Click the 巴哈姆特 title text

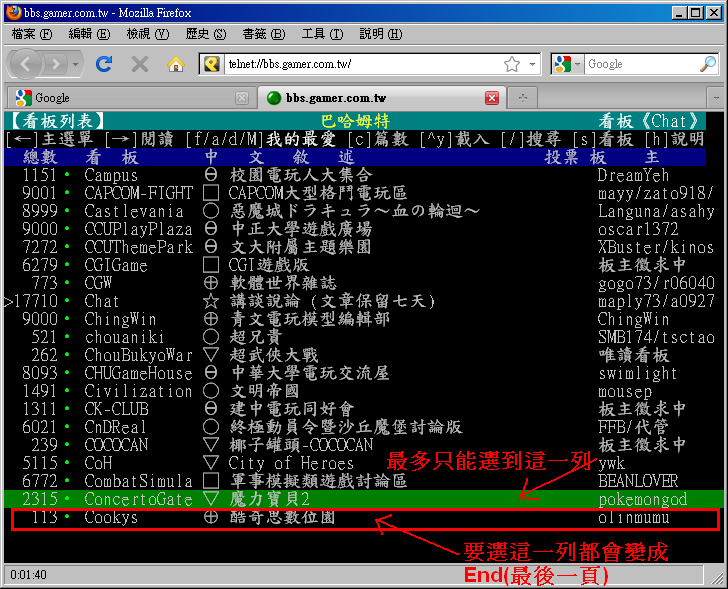coord(355,121)
